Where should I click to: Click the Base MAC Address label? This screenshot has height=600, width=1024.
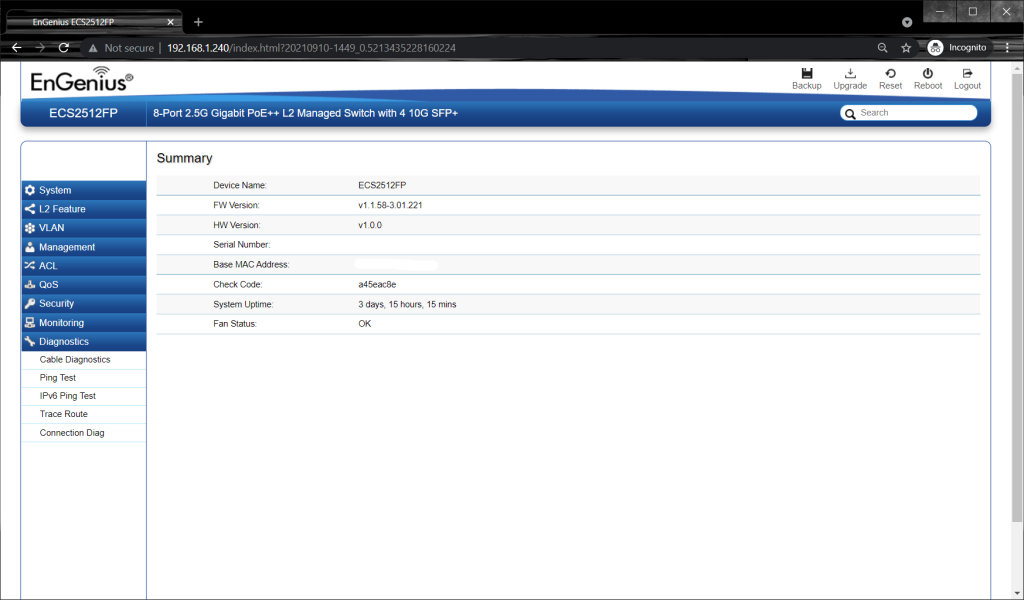coord(251,264)
